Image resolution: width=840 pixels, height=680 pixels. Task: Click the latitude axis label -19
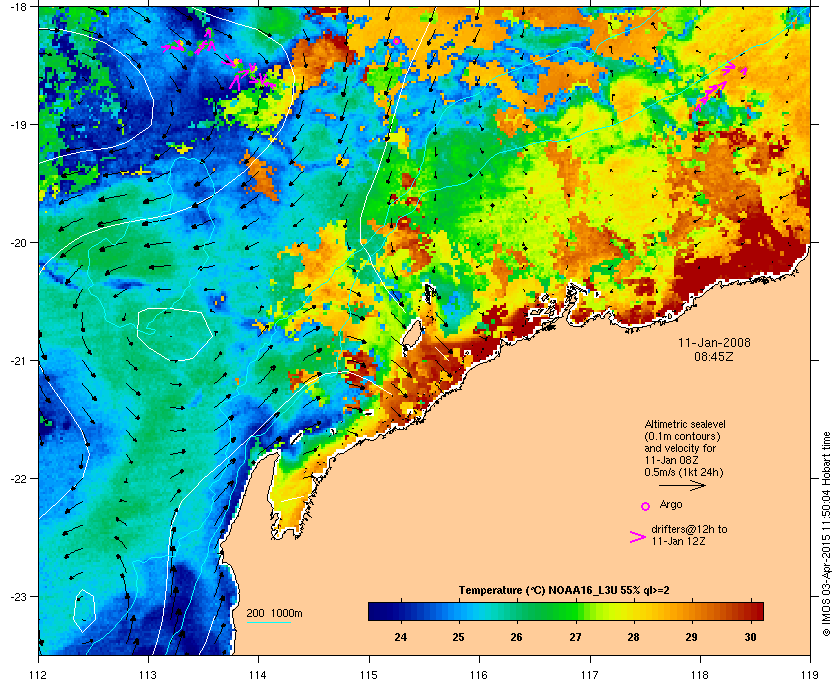18,125
